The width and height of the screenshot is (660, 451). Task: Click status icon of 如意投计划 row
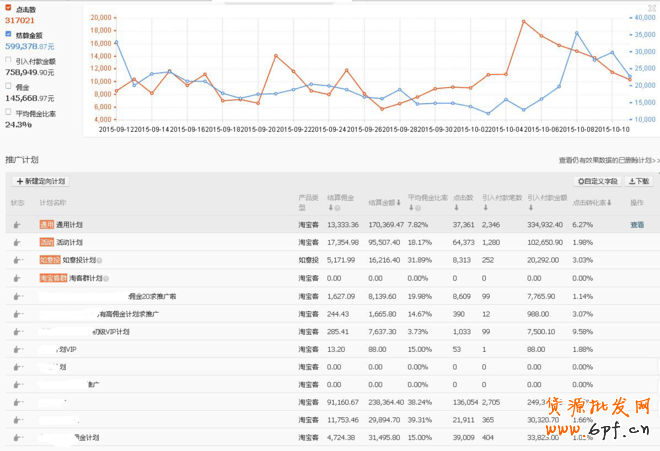17,260
